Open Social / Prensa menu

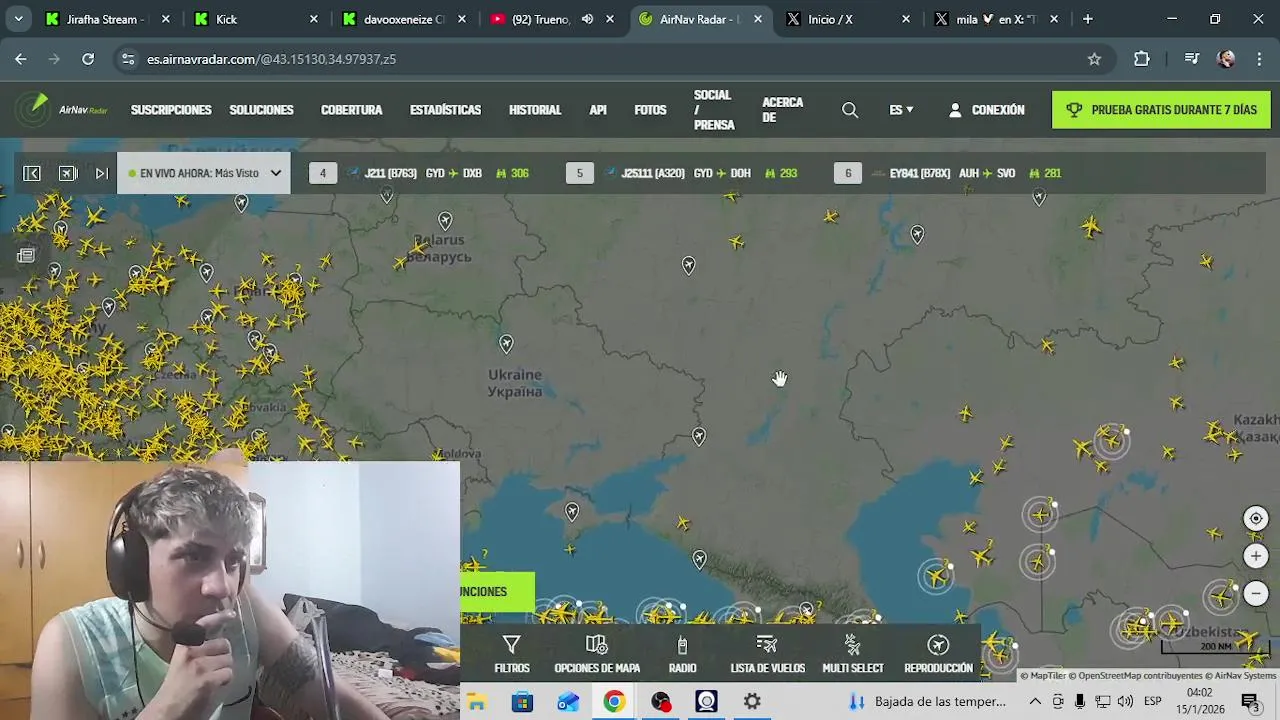point(714,110)
